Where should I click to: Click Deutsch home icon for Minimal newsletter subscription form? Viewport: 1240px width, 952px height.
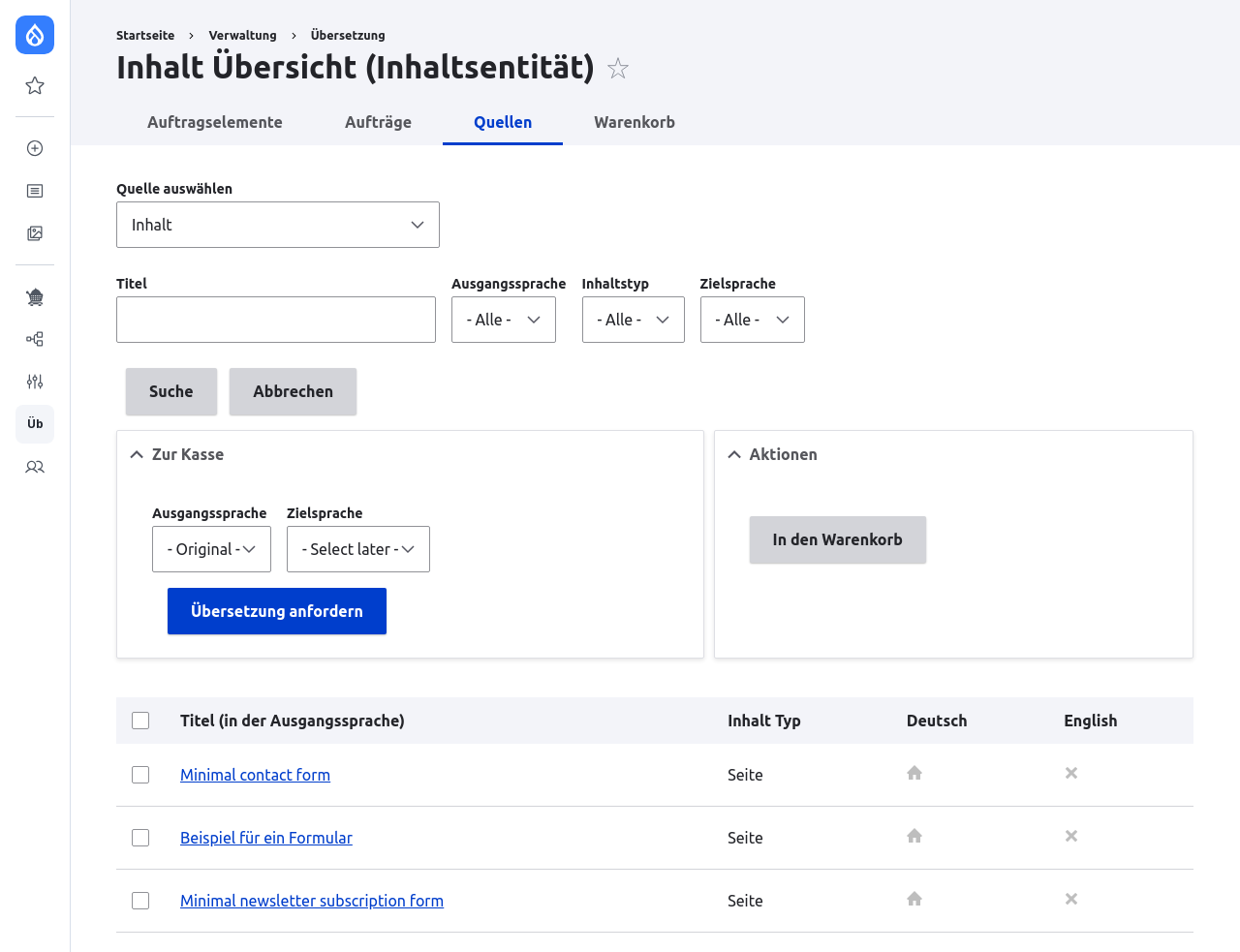[914, 899]
